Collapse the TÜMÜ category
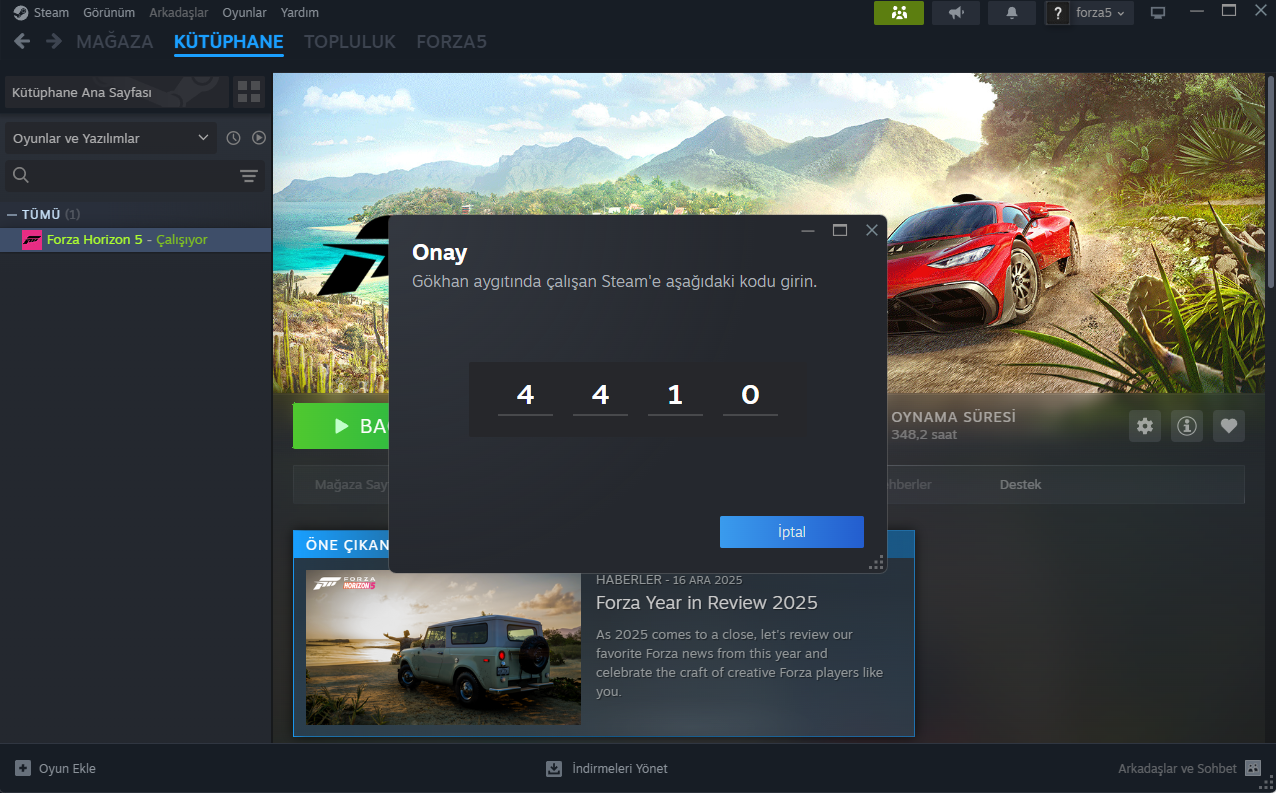Viewport: 1276px width, 793px height. (12, 214)
